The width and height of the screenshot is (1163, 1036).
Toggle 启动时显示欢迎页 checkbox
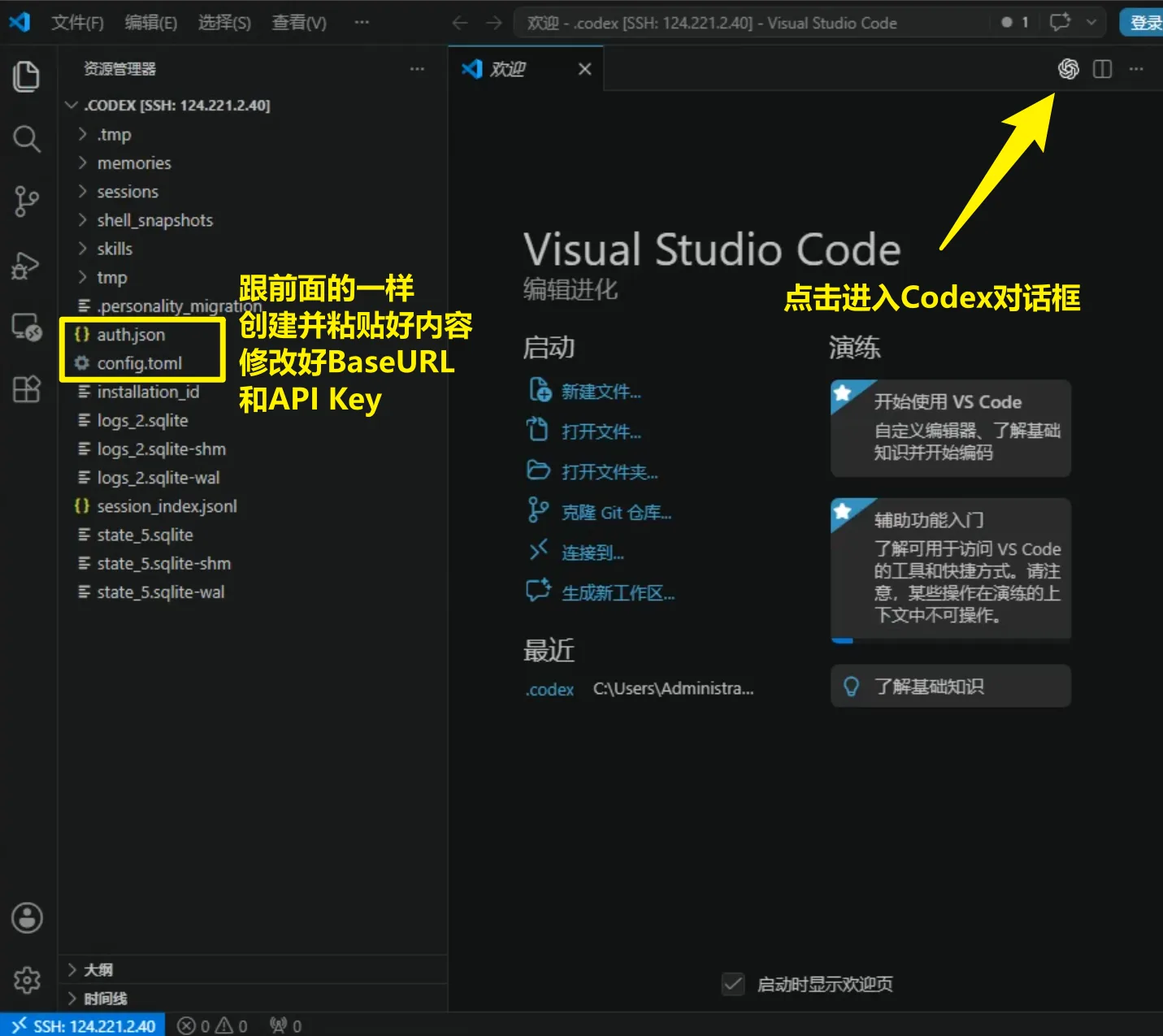tap(733, 984)
